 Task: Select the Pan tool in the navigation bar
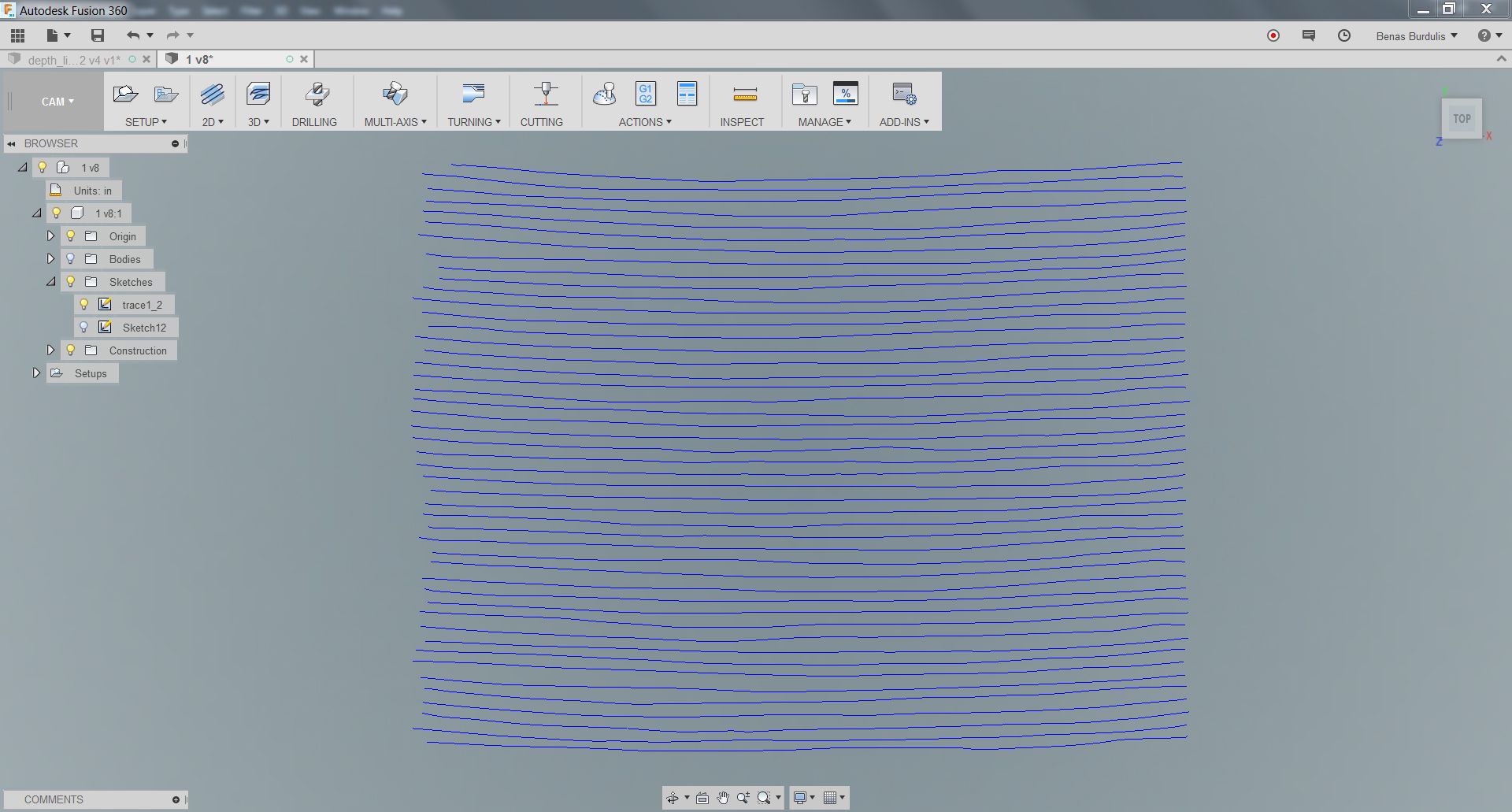pyautogui.click(x=722, y=797)
